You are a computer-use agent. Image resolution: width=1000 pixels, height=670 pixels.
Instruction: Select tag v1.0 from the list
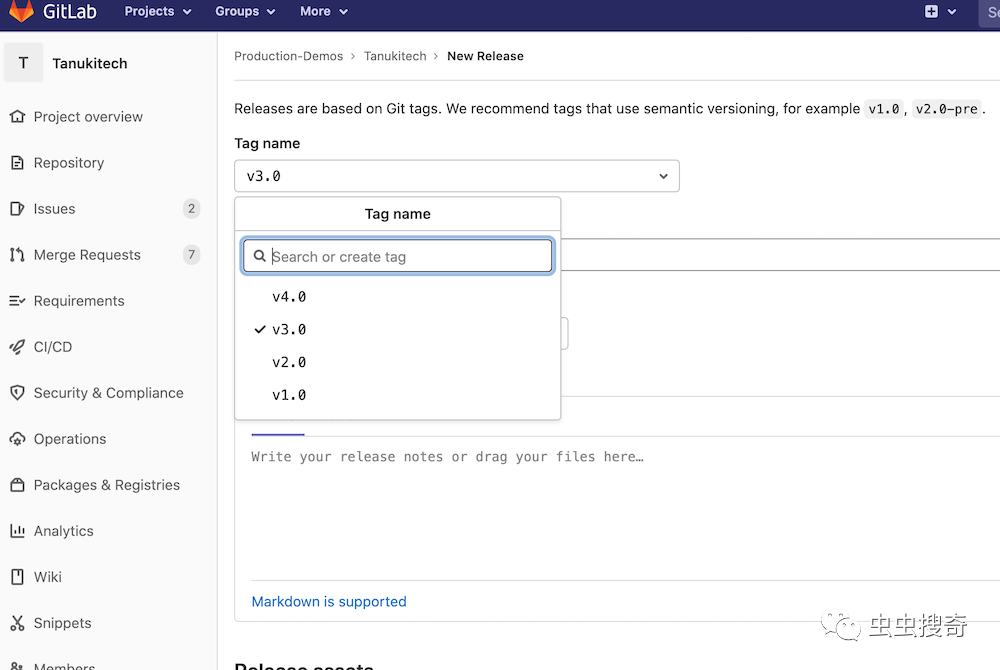[x=397, y=395]
